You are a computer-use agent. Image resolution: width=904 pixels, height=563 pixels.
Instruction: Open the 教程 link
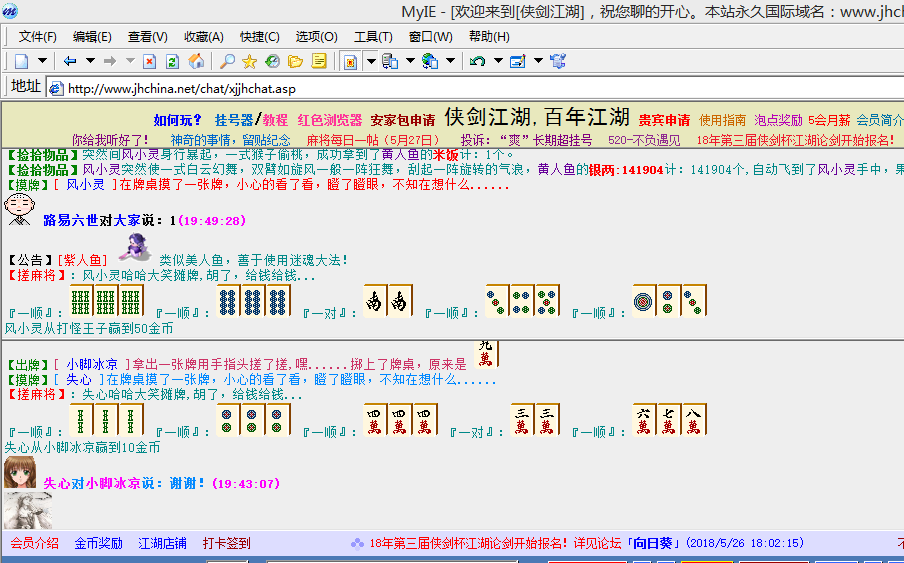(275, 120)
